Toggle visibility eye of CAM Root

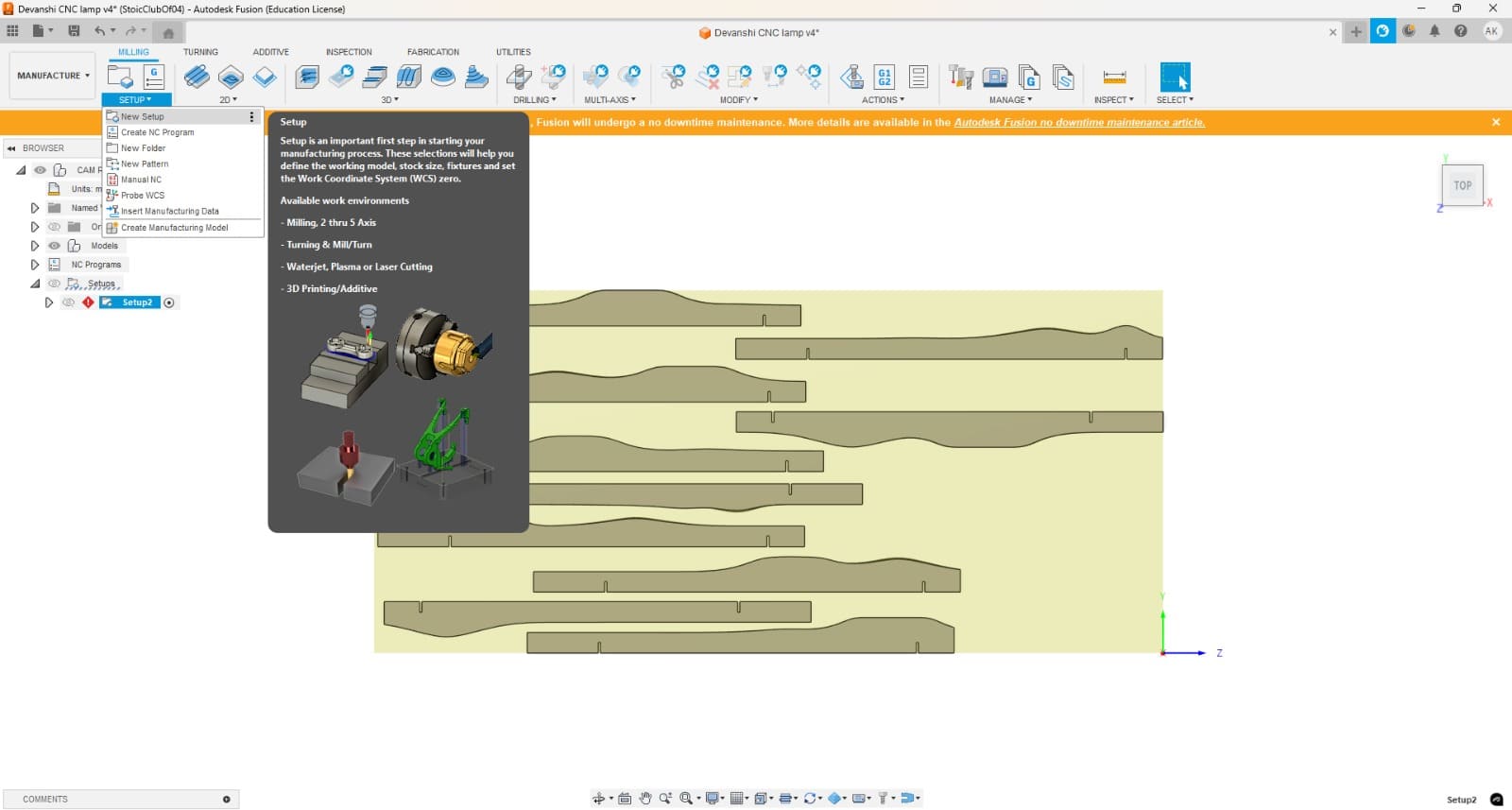[40, 170]
